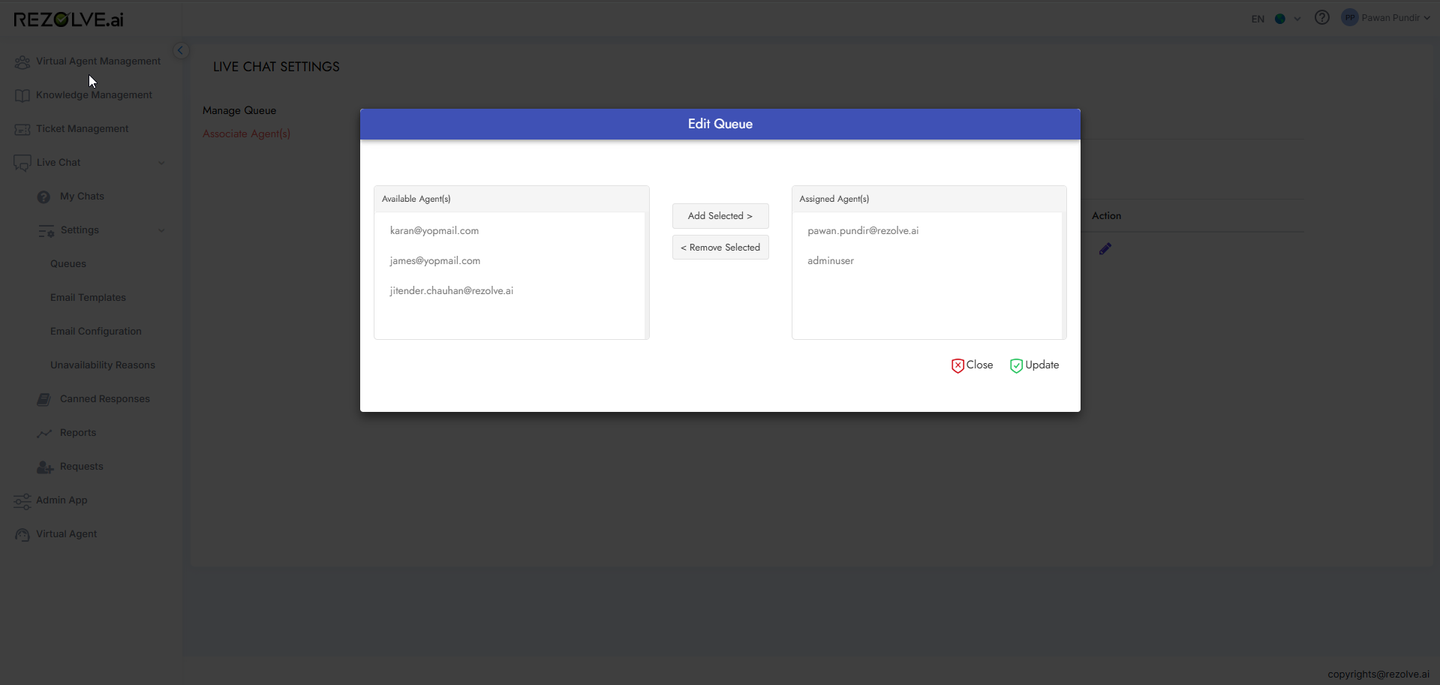
Task: Select pawan.pundir@rezolve.ai in assigned agents
Action: pos(863,231)
